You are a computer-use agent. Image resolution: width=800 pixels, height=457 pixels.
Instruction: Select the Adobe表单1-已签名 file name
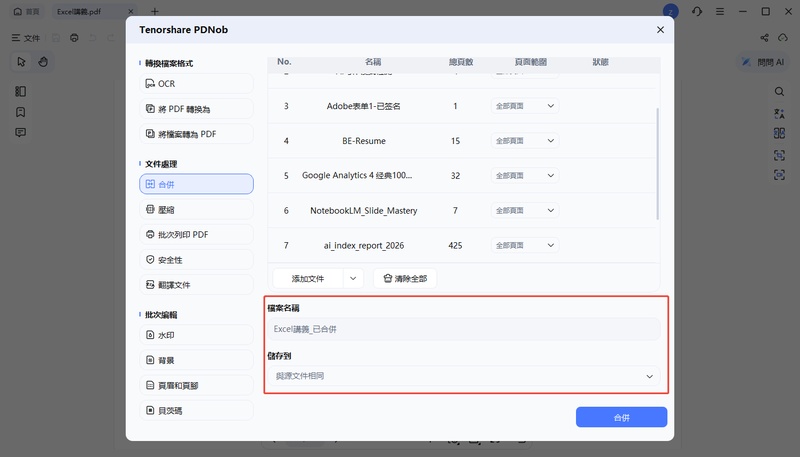(364, 106)
